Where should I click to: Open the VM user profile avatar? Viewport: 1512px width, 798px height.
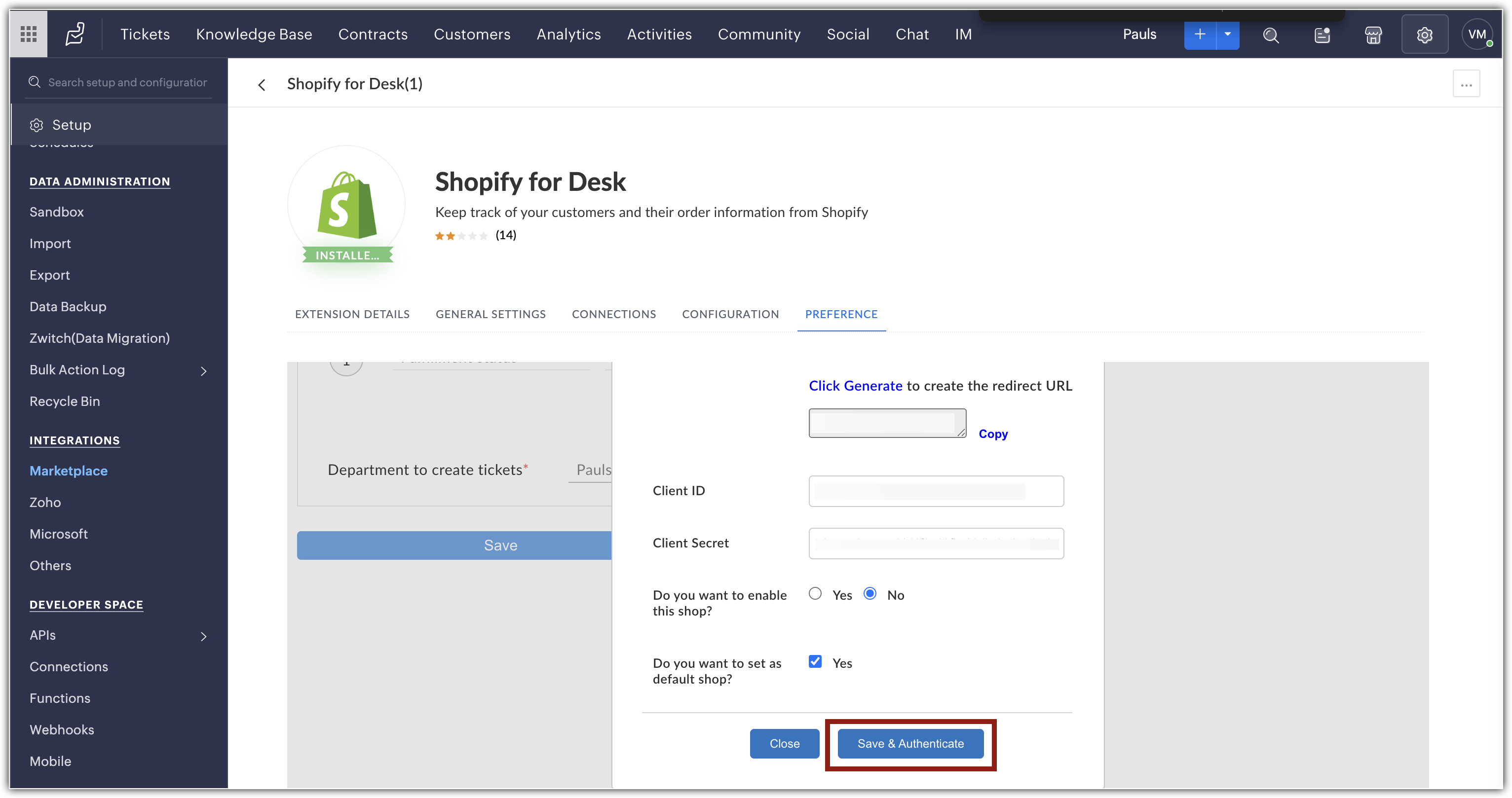pyautogui.click(x=1477, y=35)
